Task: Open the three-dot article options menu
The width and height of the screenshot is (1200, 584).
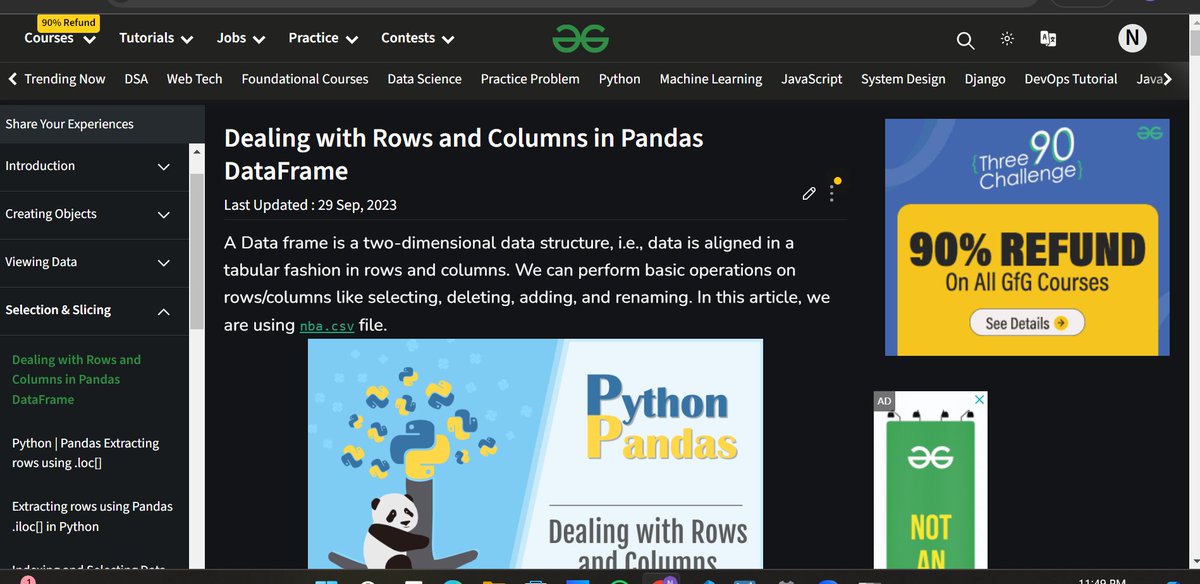Action: [832, 193]
